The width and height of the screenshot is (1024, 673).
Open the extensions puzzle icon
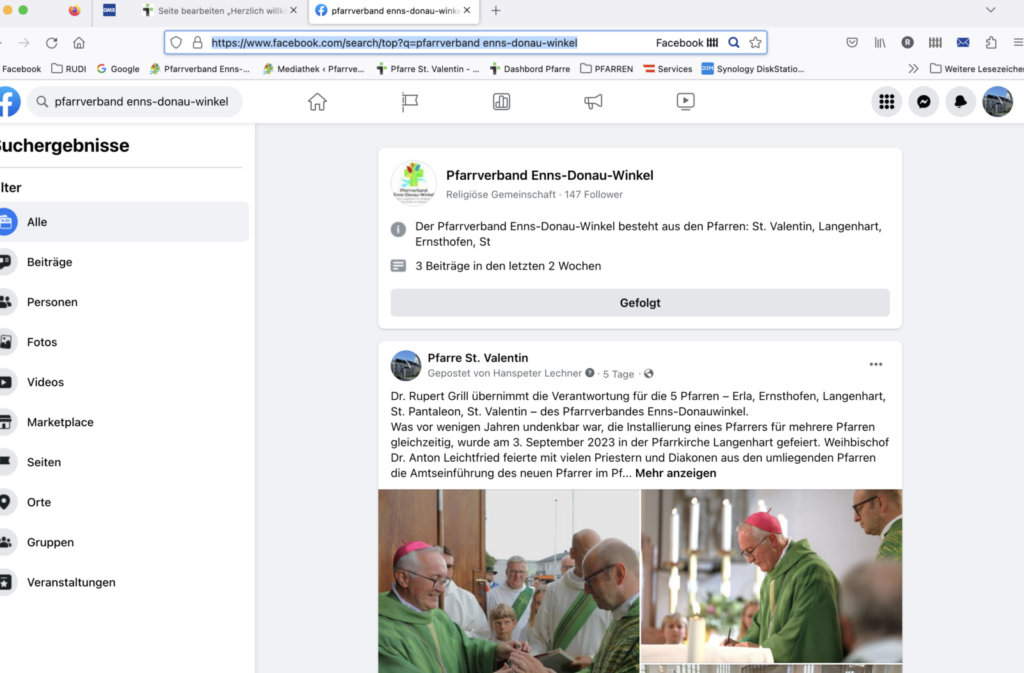(991, 42)
